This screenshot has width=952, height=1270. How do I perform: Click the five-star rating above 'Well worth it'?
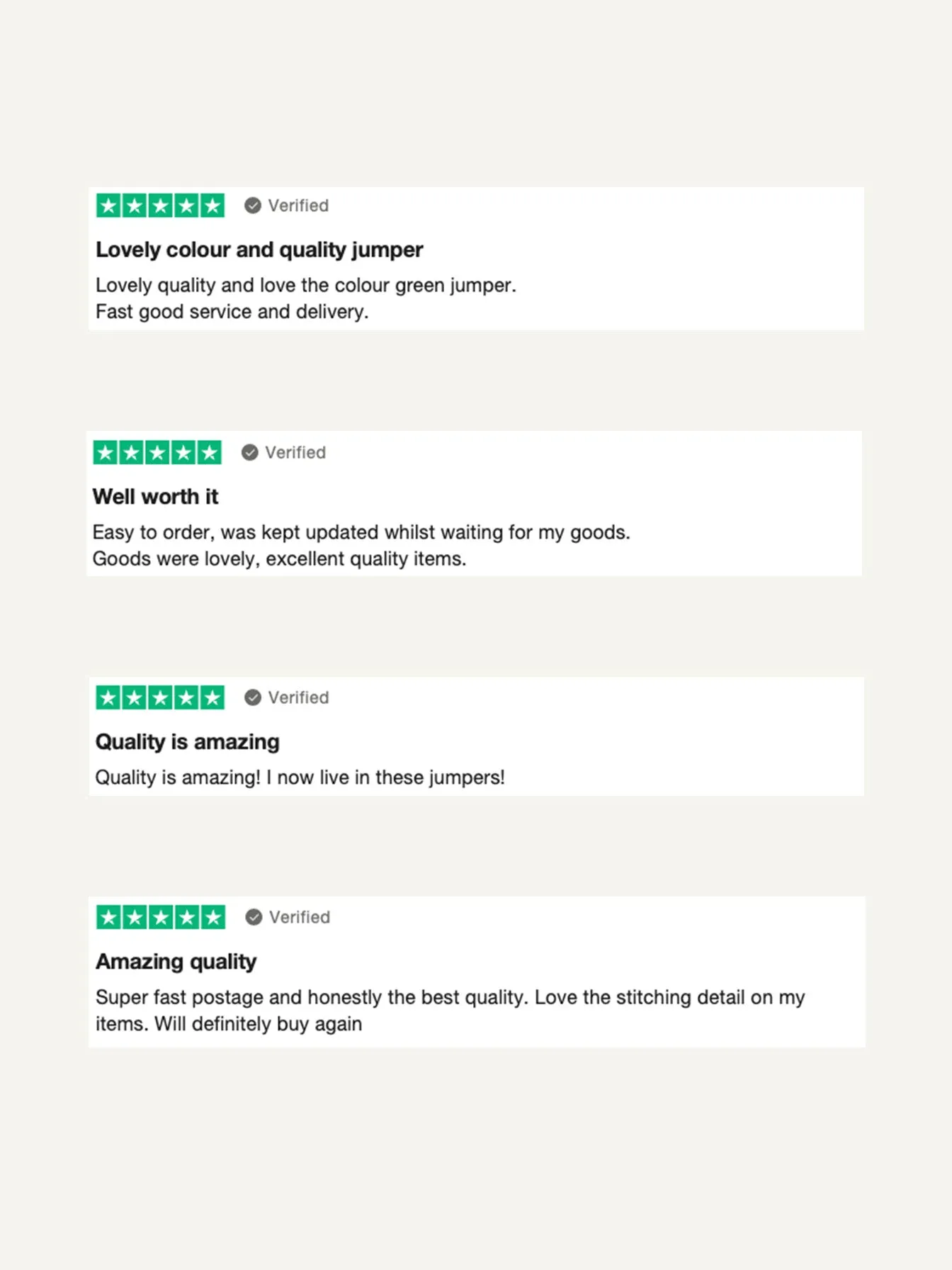coord(157,452)
